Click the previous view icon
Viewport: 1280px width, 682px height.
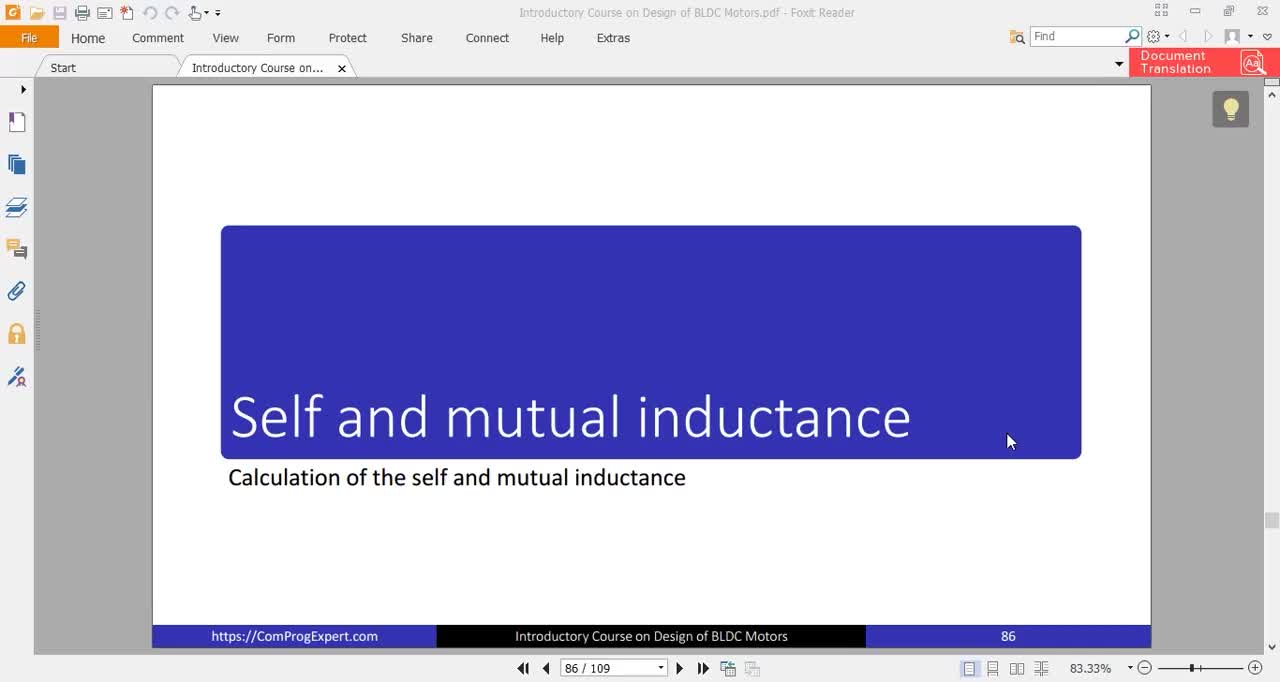pyautogui.click(x=728, y=668)
